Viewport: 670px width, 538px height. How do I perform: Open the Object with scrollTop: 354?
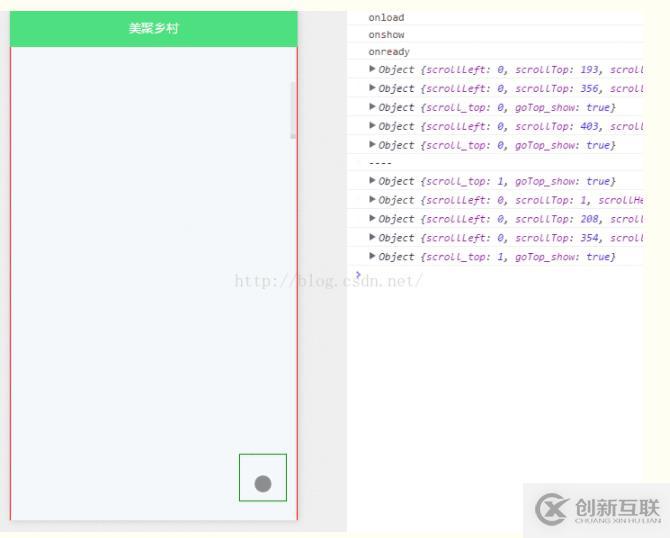[373, 237]
